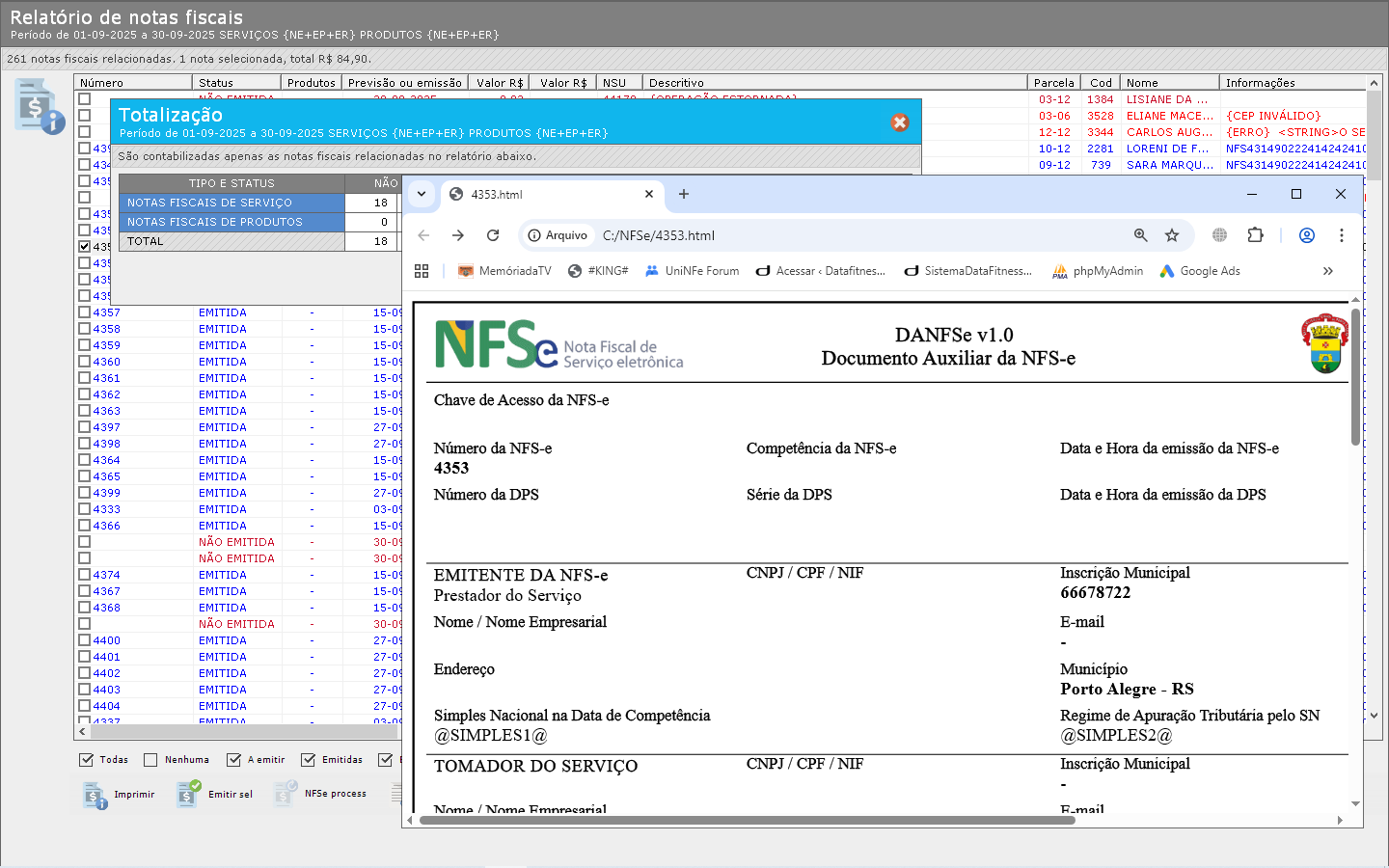Open the Chrome three-dot menu
The width and height of the screenshot is (1389, 868).
(x=1341, y=235)
